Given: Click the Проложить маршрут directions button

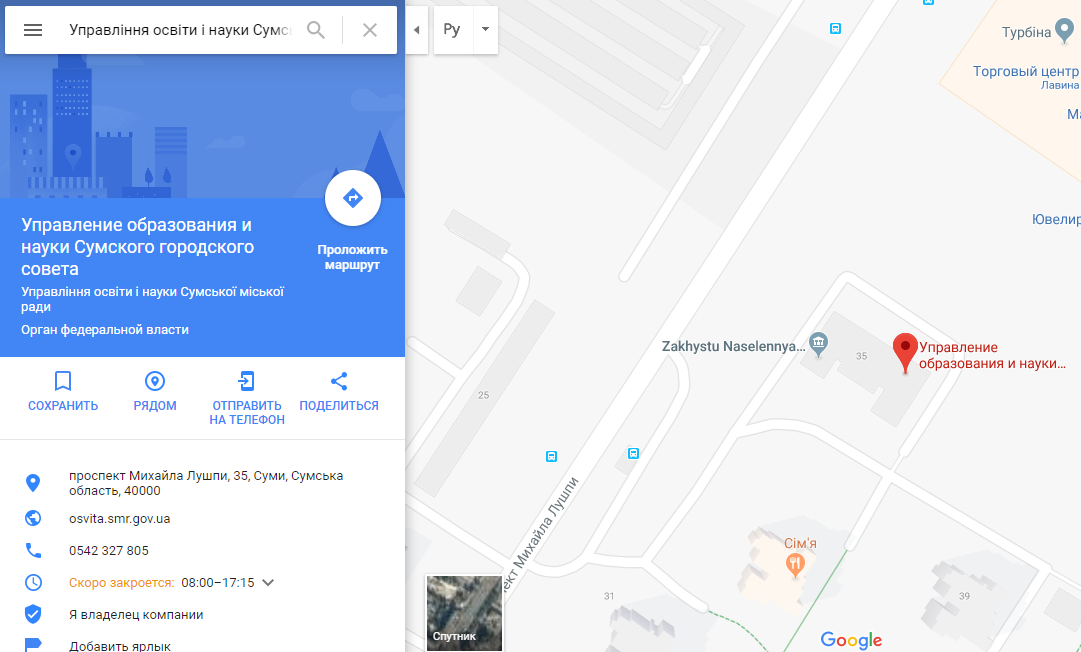Looking at the screenshot, I should (x=352, y=198).
